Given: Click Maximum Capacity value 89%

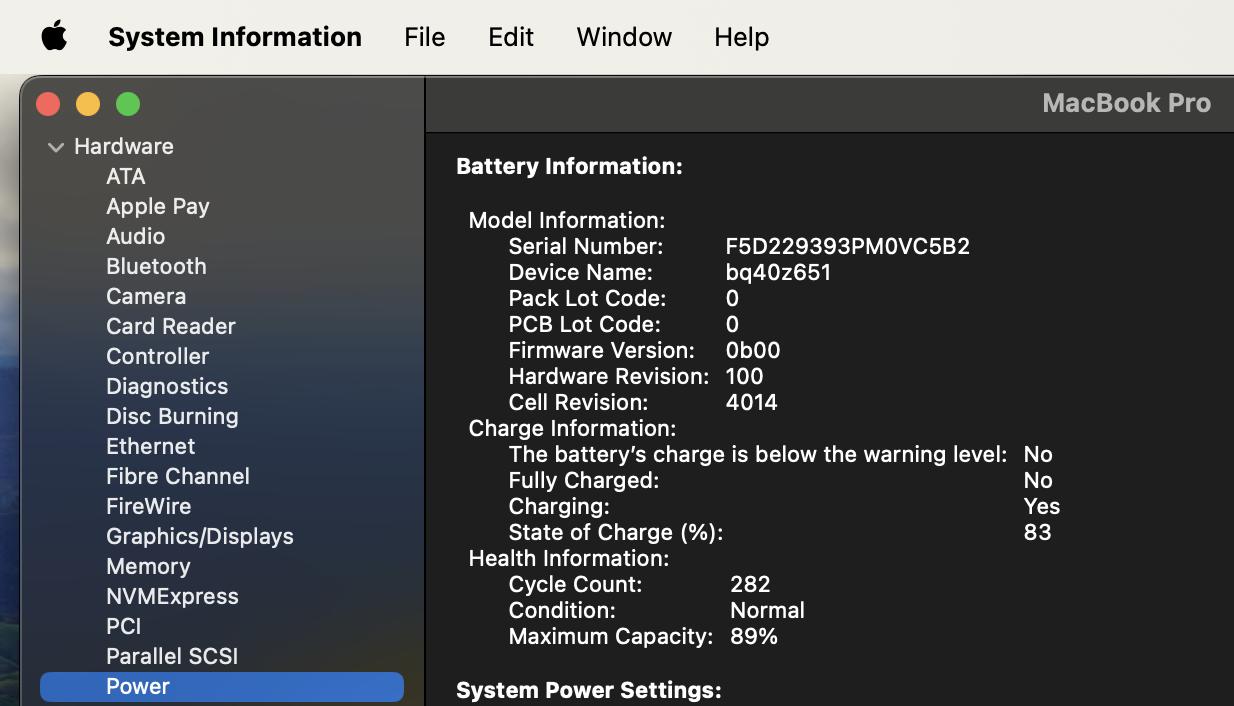Looking at the screenshot, I should tap(754, 636).
